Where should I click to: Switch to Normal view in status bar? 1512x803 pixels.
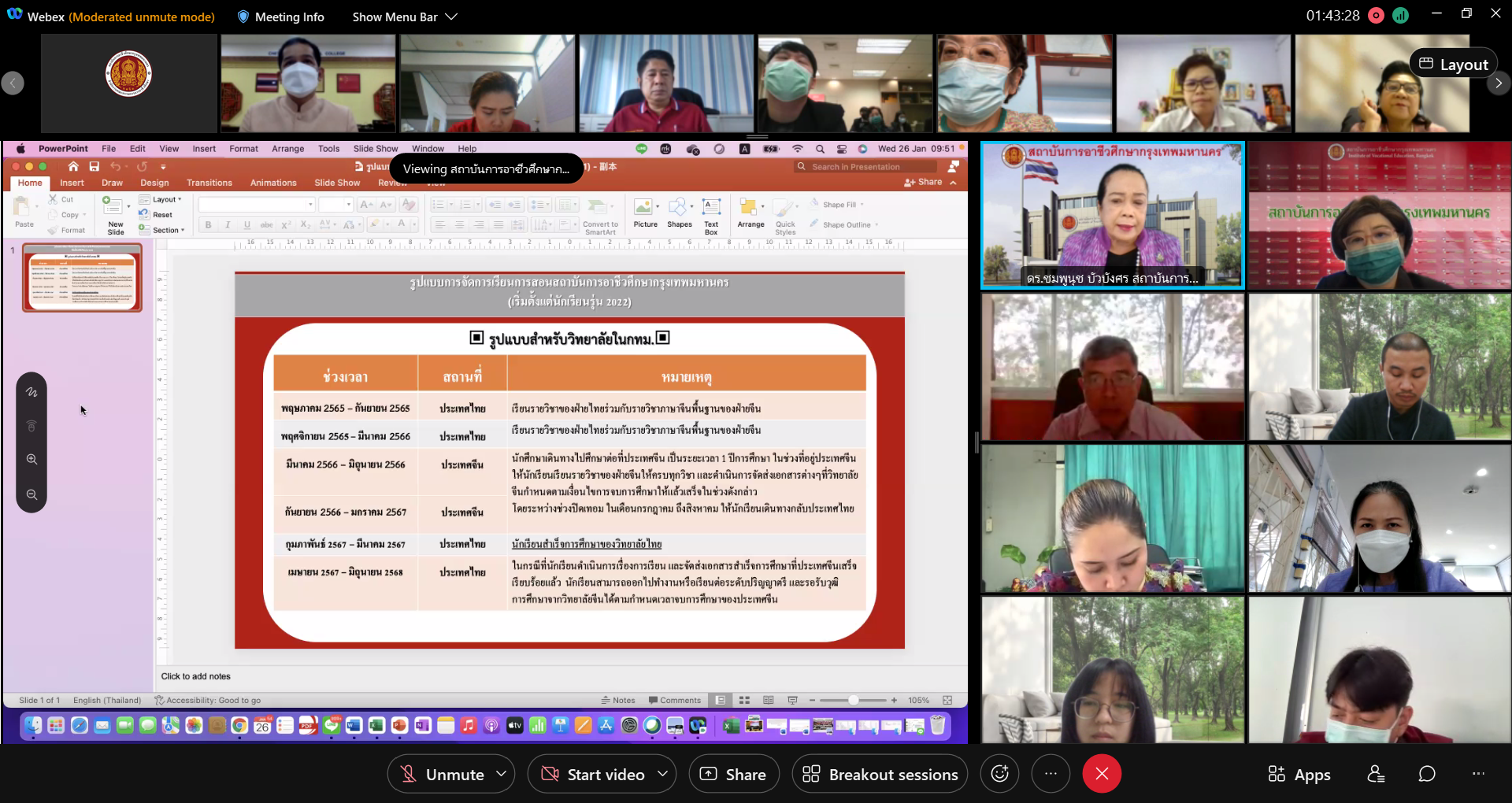[x=721, y=700]
